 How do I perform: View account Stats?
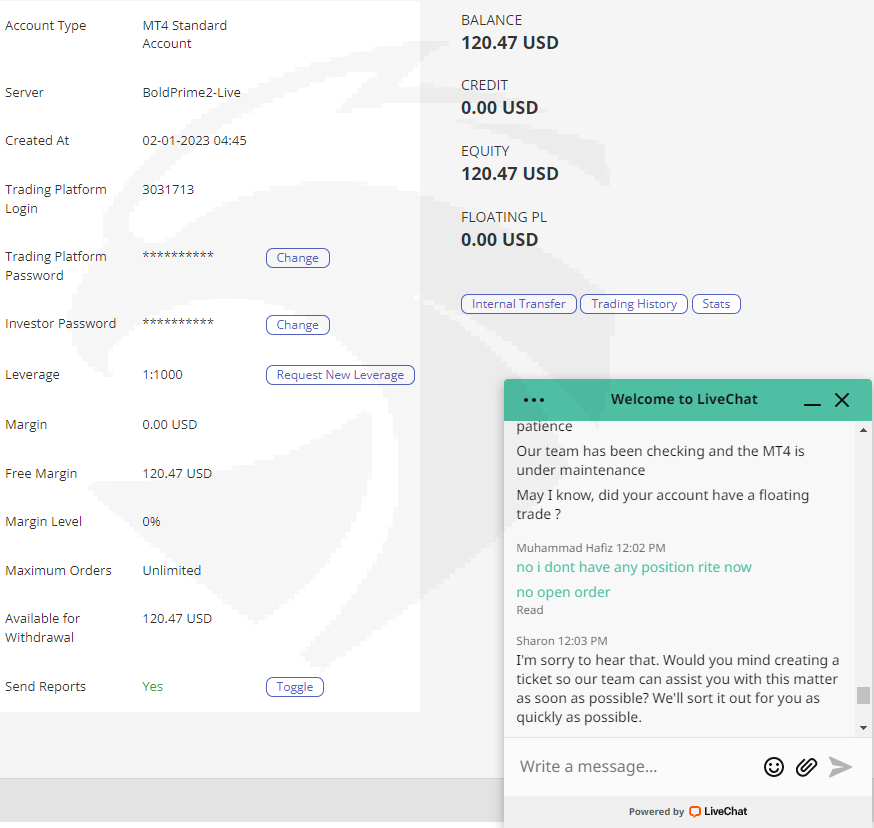coord(716,304)
